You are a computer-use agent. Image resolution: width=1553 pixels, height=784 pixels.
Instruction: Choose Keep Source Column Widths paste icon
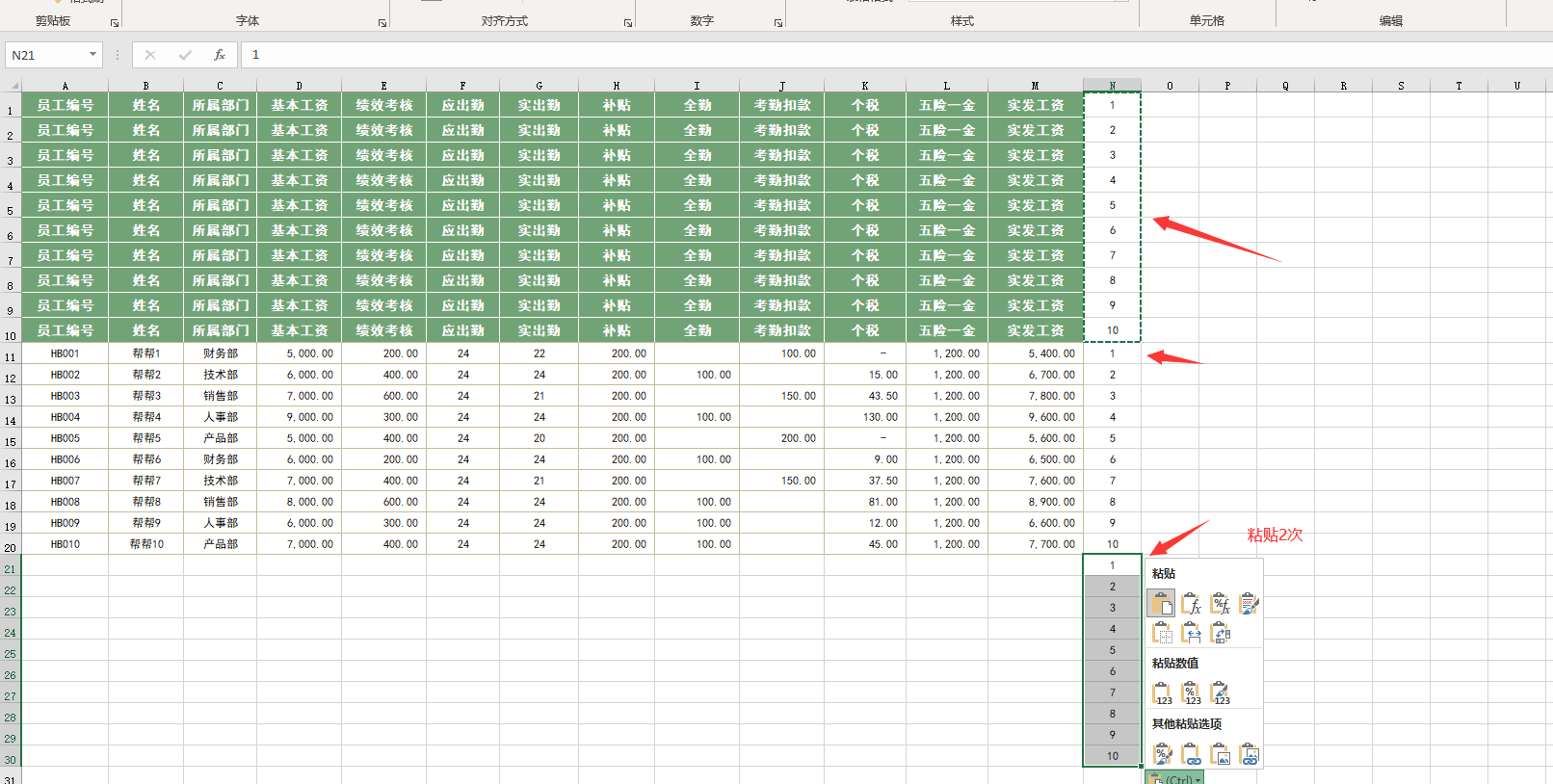click(x=1191, y=633)
